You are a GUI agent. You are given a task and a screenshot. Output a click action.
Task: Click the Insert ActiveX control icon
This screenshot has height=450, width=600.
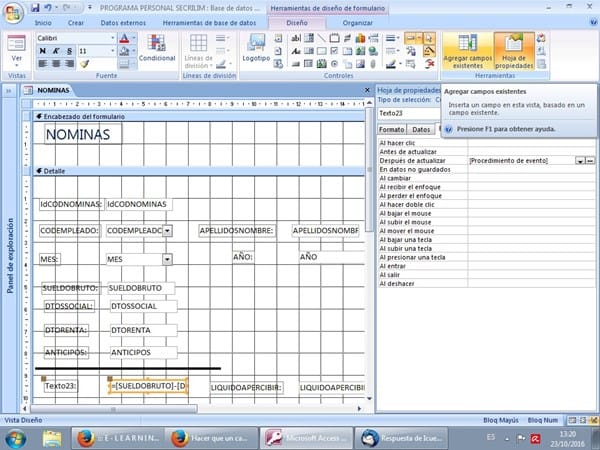429,64
